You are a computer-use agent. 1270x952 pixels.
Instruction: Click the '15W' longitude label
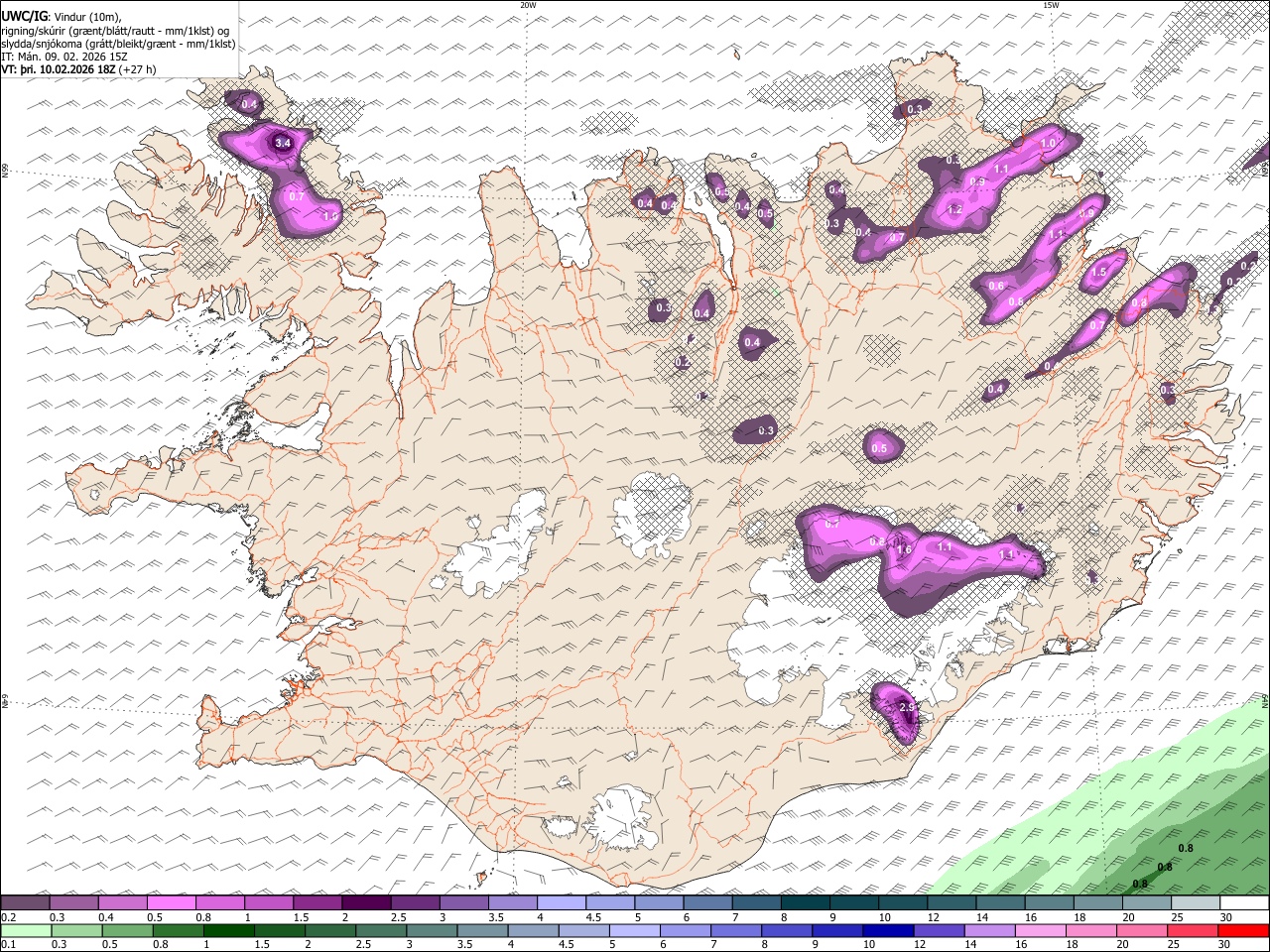tap(1051, 5)
